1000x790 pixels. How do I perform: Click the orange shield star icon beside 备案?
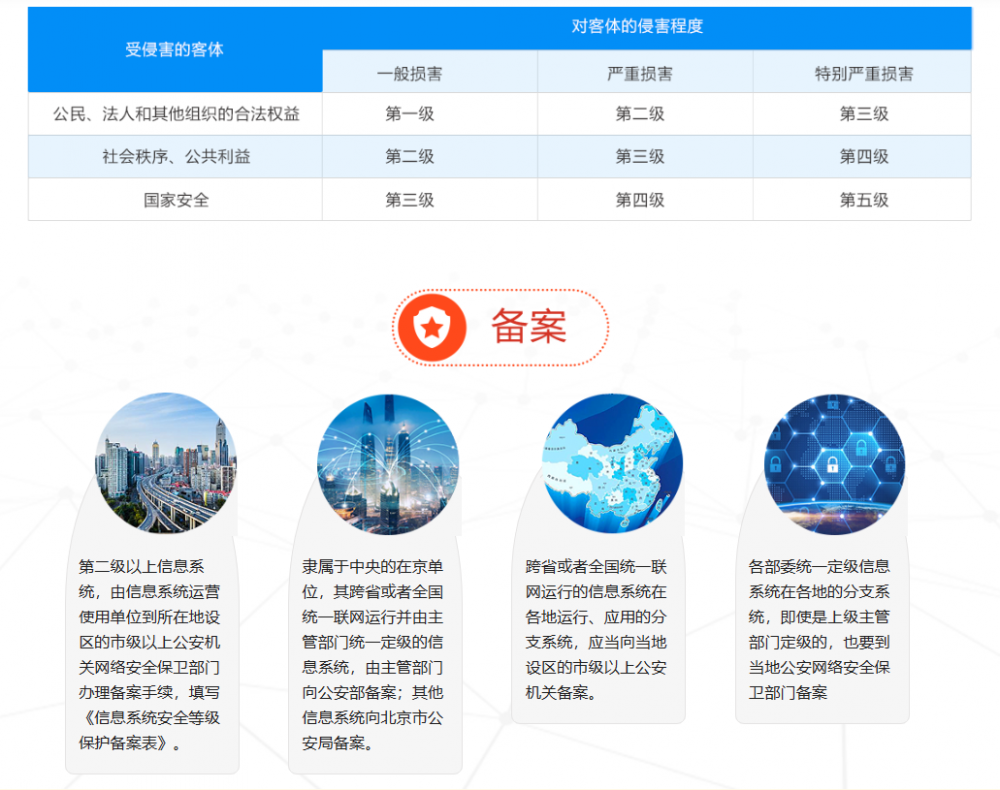pos(432,327)
